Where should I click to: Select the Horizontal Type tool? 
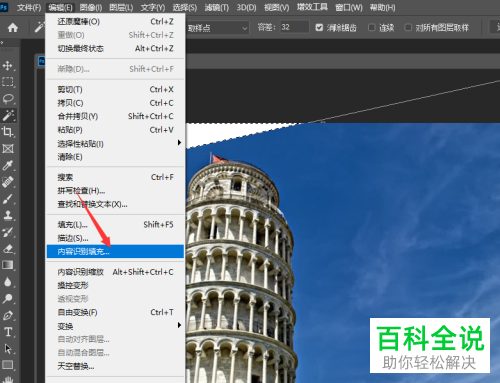point(8,332)
